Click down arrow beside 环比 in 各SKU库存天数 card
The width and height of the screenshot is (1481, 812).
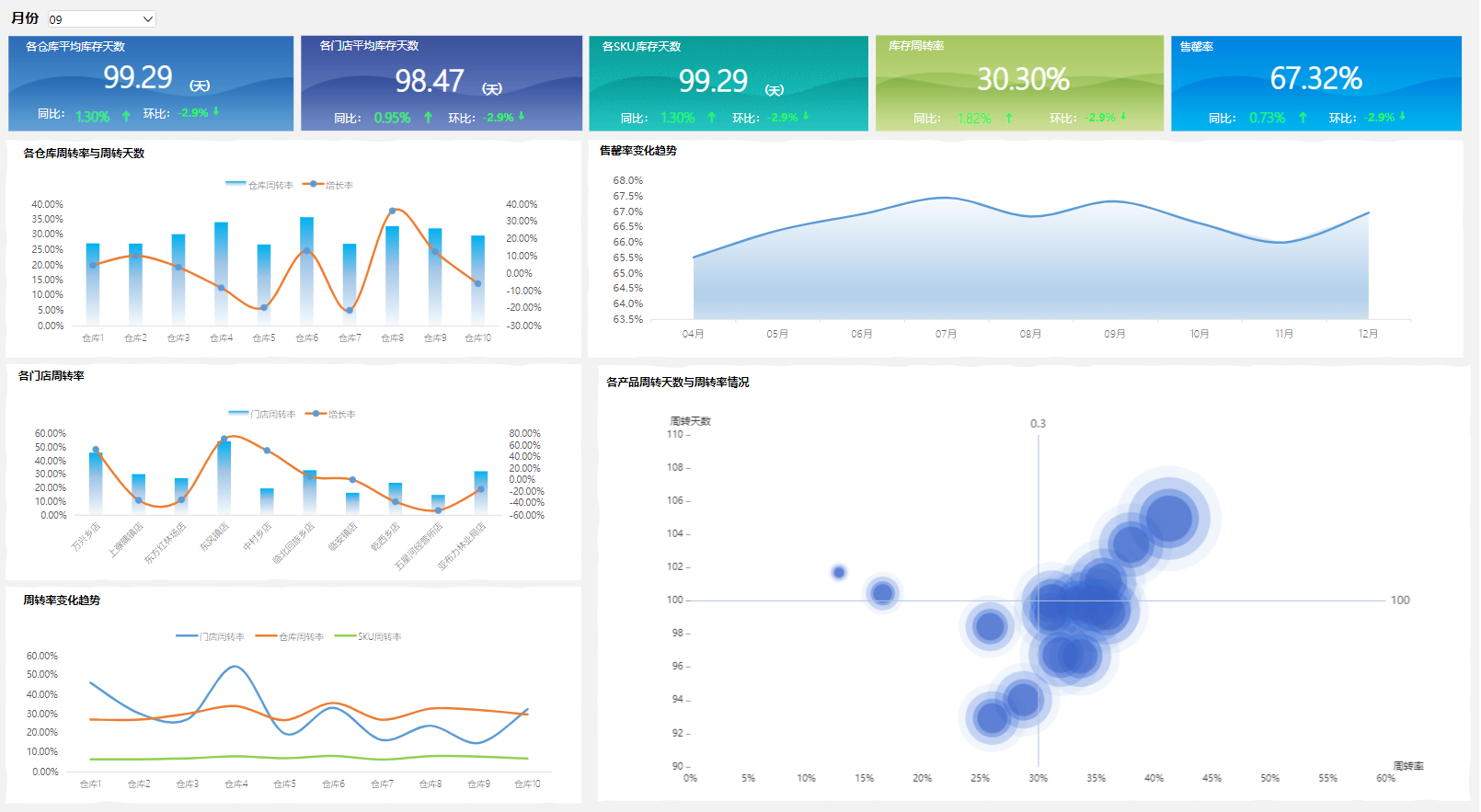pyautogui.click(x=806, y=116)
